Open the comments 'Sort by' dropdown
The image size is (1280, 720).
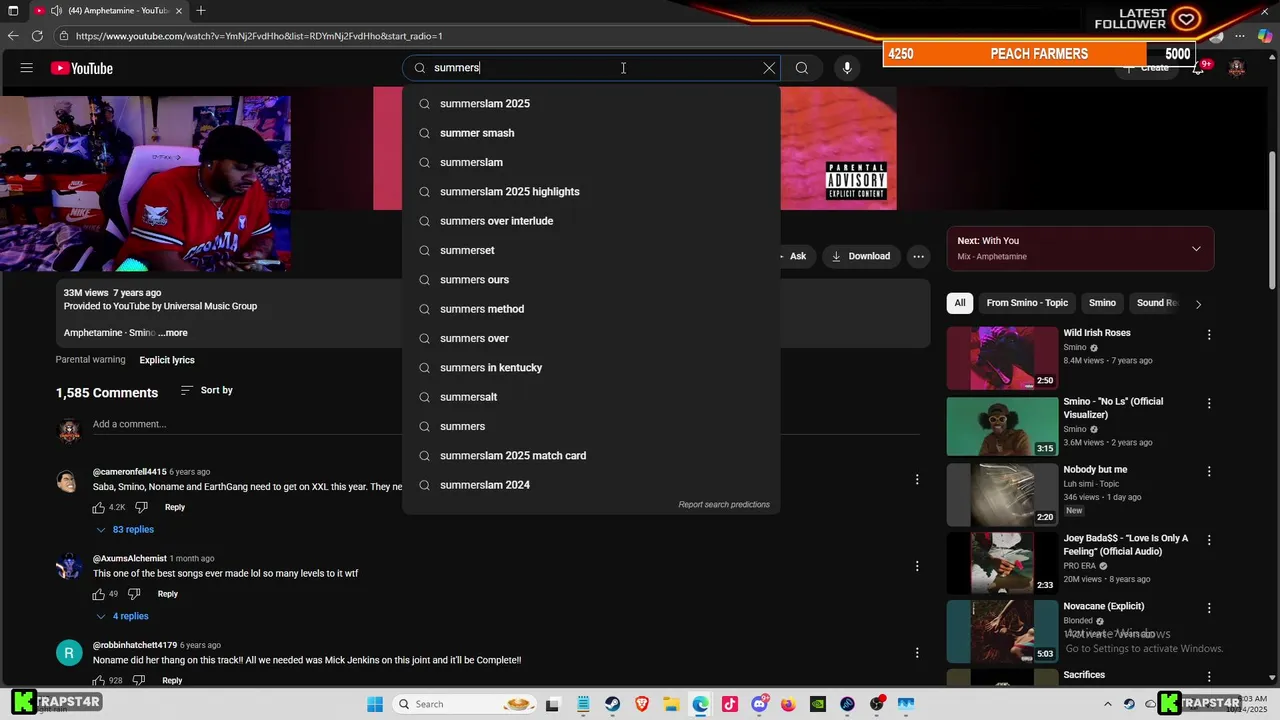pos(207,390)
